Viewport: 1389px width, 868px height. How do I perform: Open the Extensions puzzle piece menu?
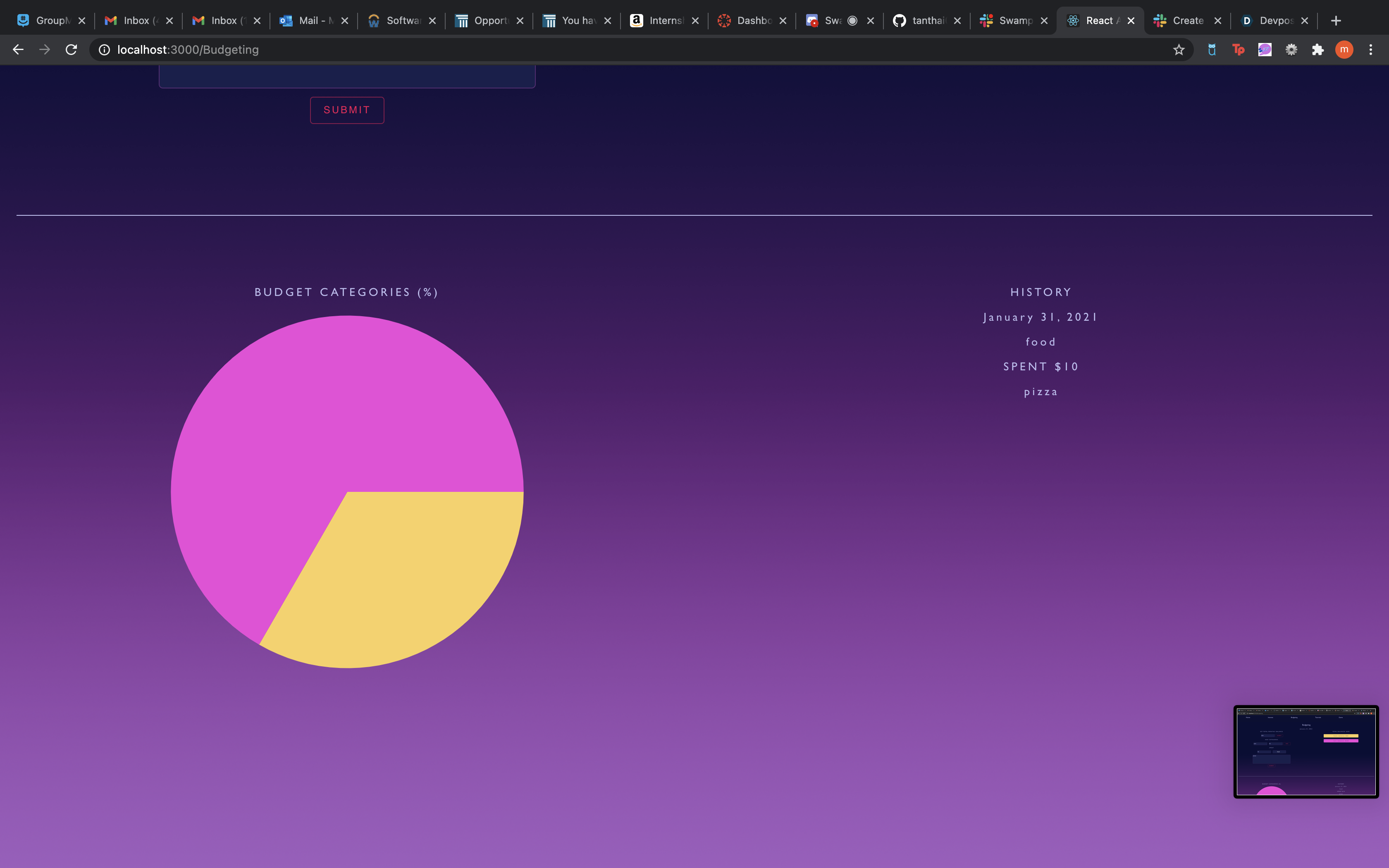coord(1318,50)
